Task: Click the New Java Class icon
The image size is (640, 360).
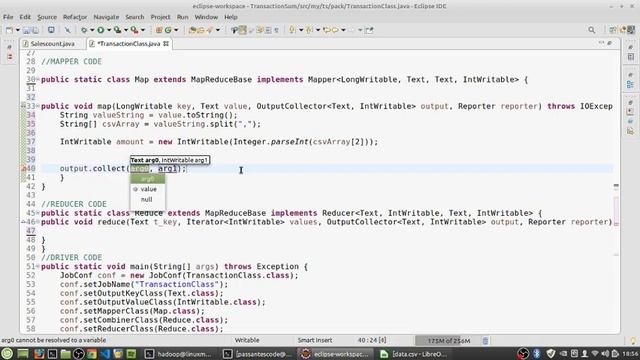Action: pyautogui.click(x=168, y=30)
